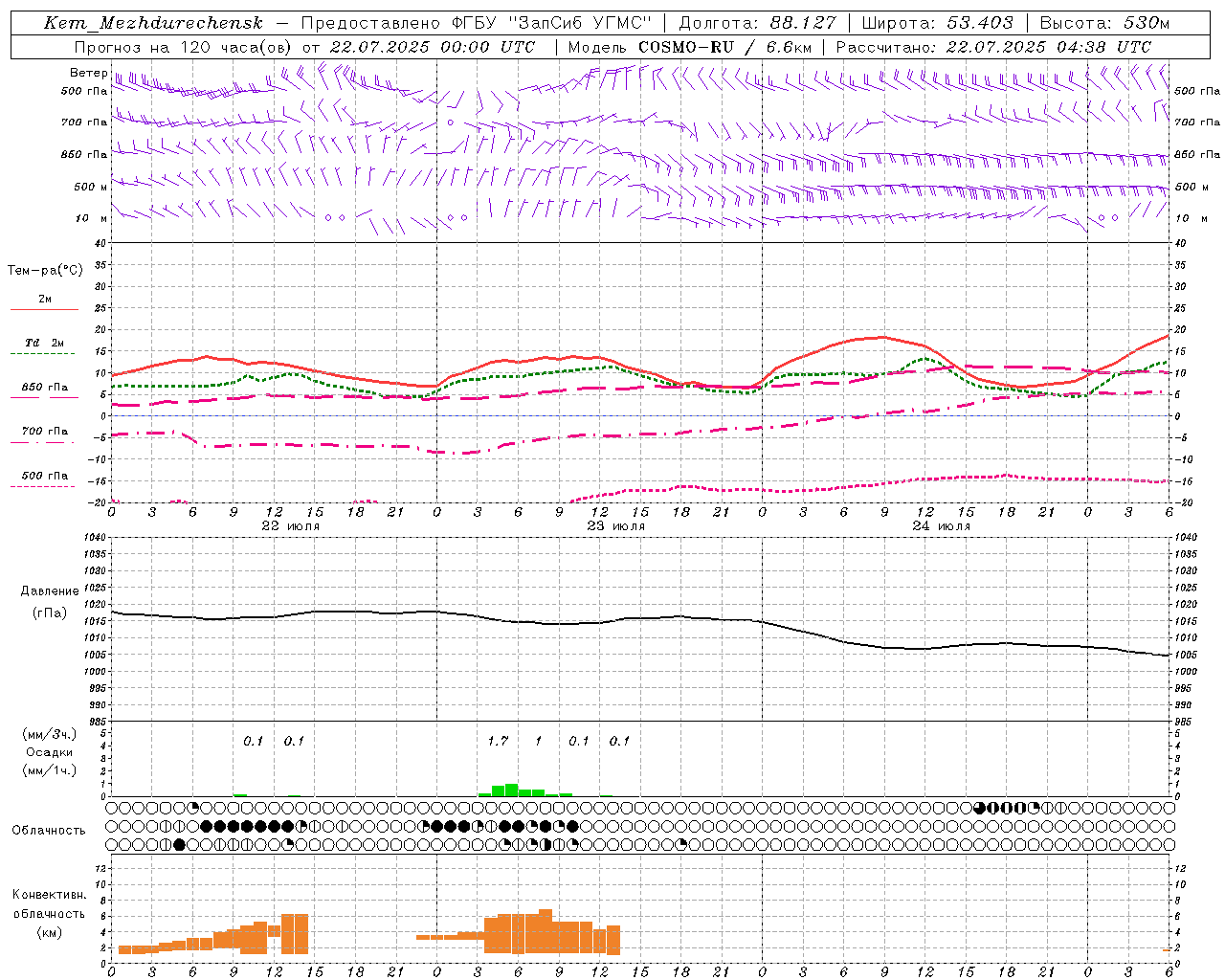Click the red dashed line sample under '500 гПа' legend

(43, 487)
